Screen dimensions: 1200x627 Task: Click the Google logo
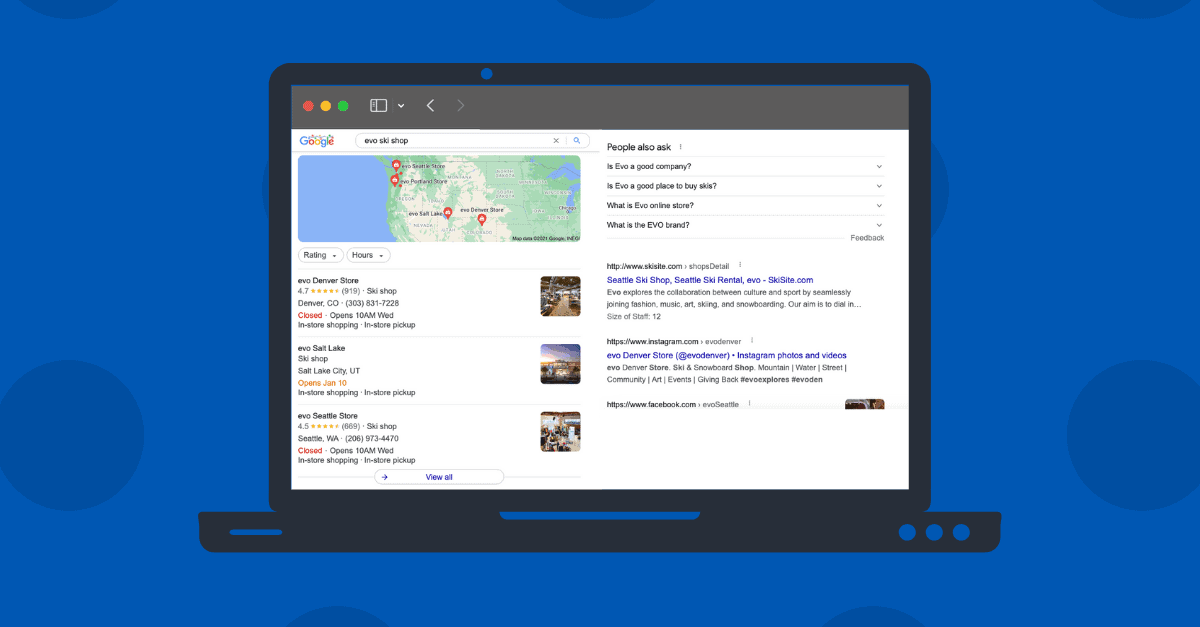(x=317, y=141)
